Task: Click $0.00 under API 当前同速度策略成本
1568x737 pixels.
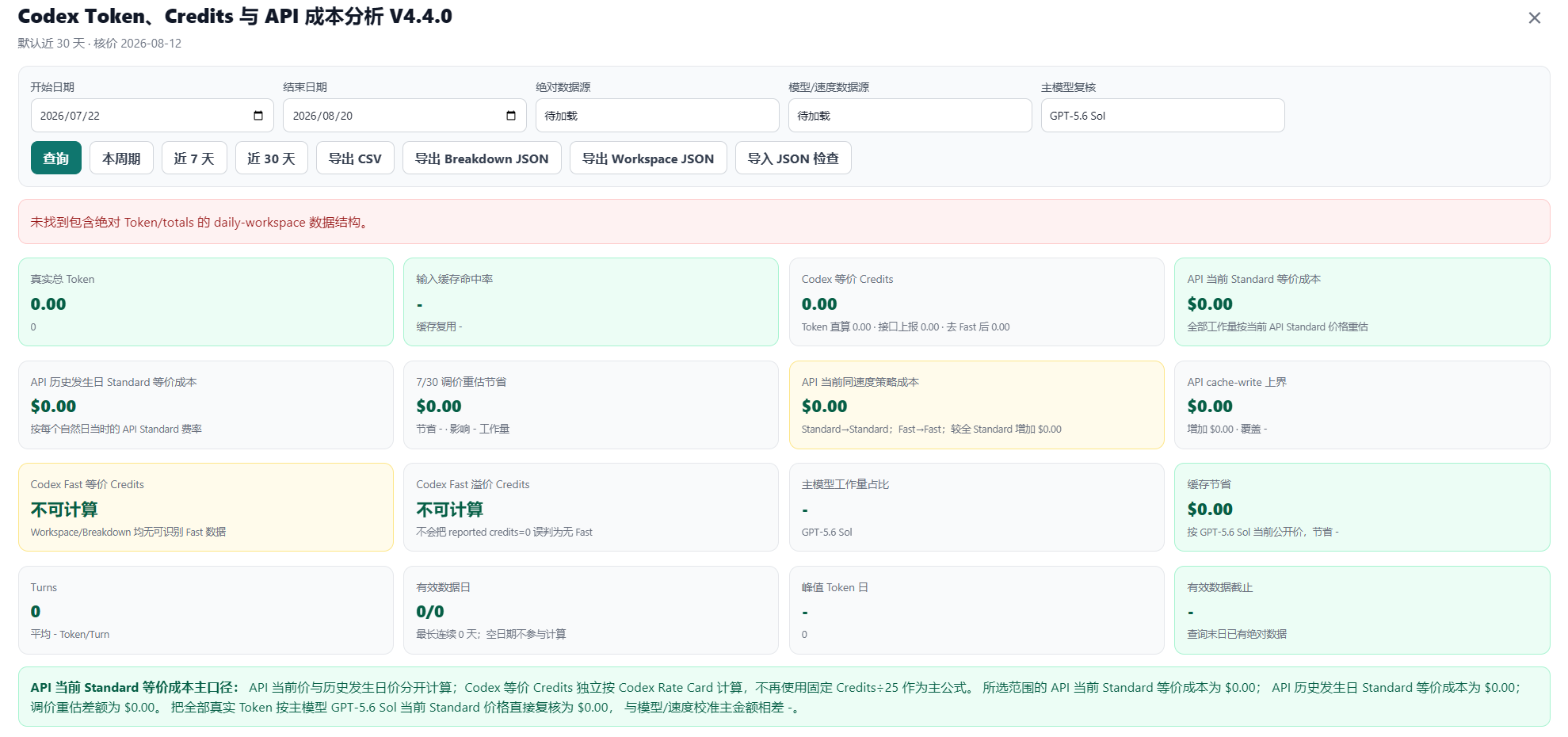Action: point(824,407)
